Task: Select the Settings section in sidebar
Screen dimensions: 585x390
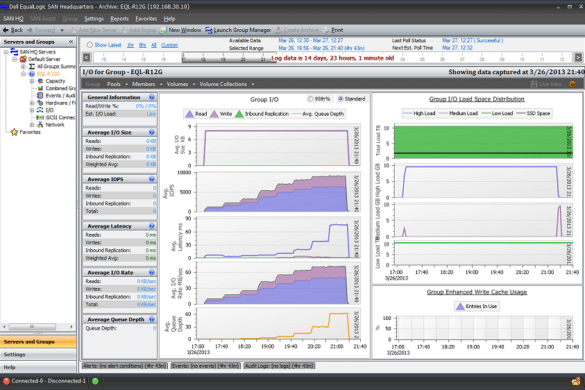Action: click(x=38, y=355)
